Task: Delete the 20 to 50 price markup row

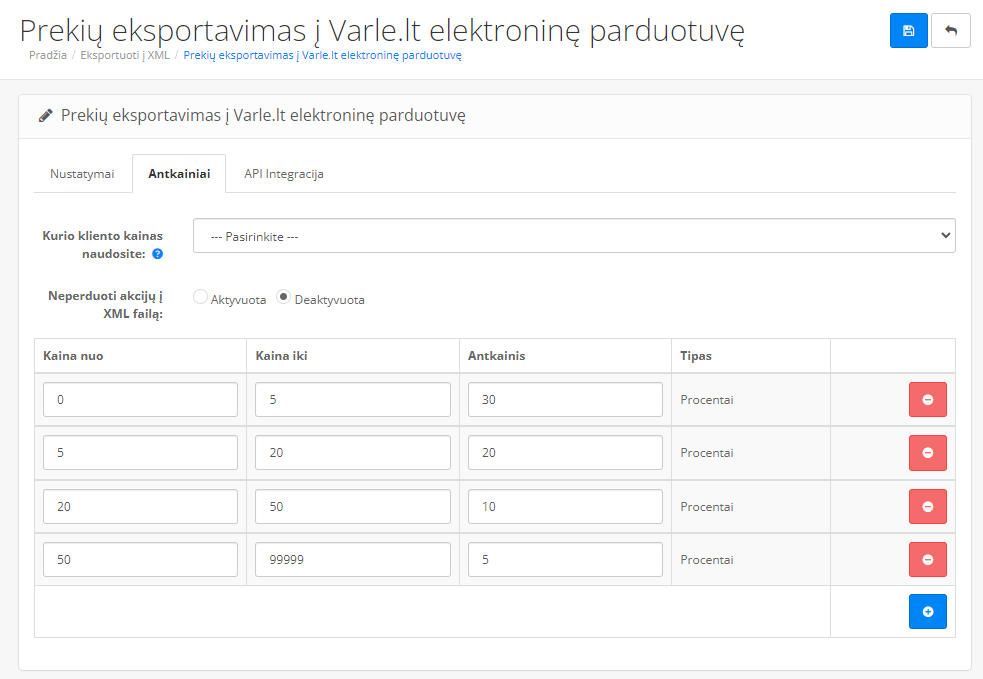Action: pos(927,507)
